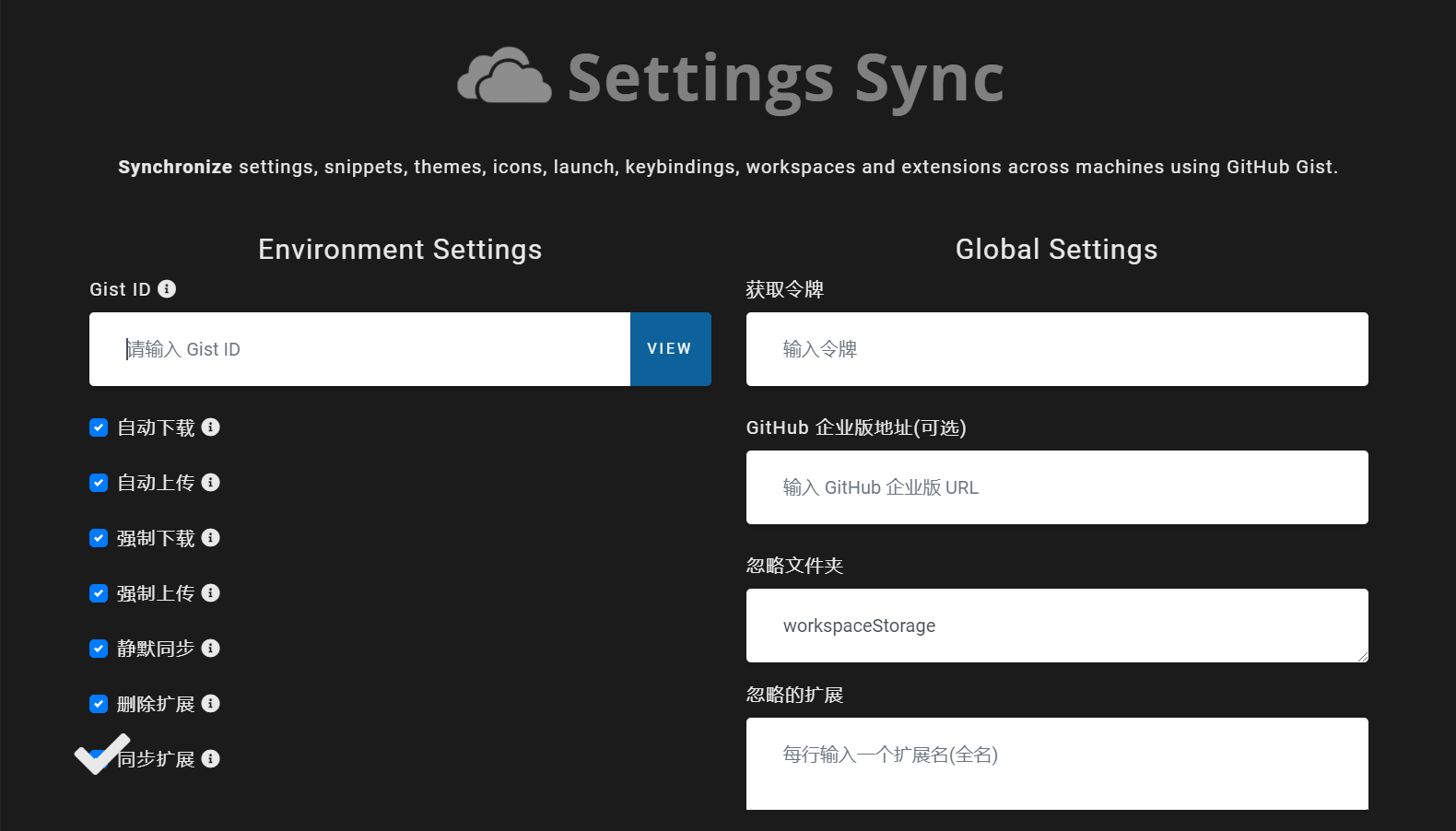
Task: Click the 忽略文件夹 textarea resize handle
Action: (x=1362, y=656)
